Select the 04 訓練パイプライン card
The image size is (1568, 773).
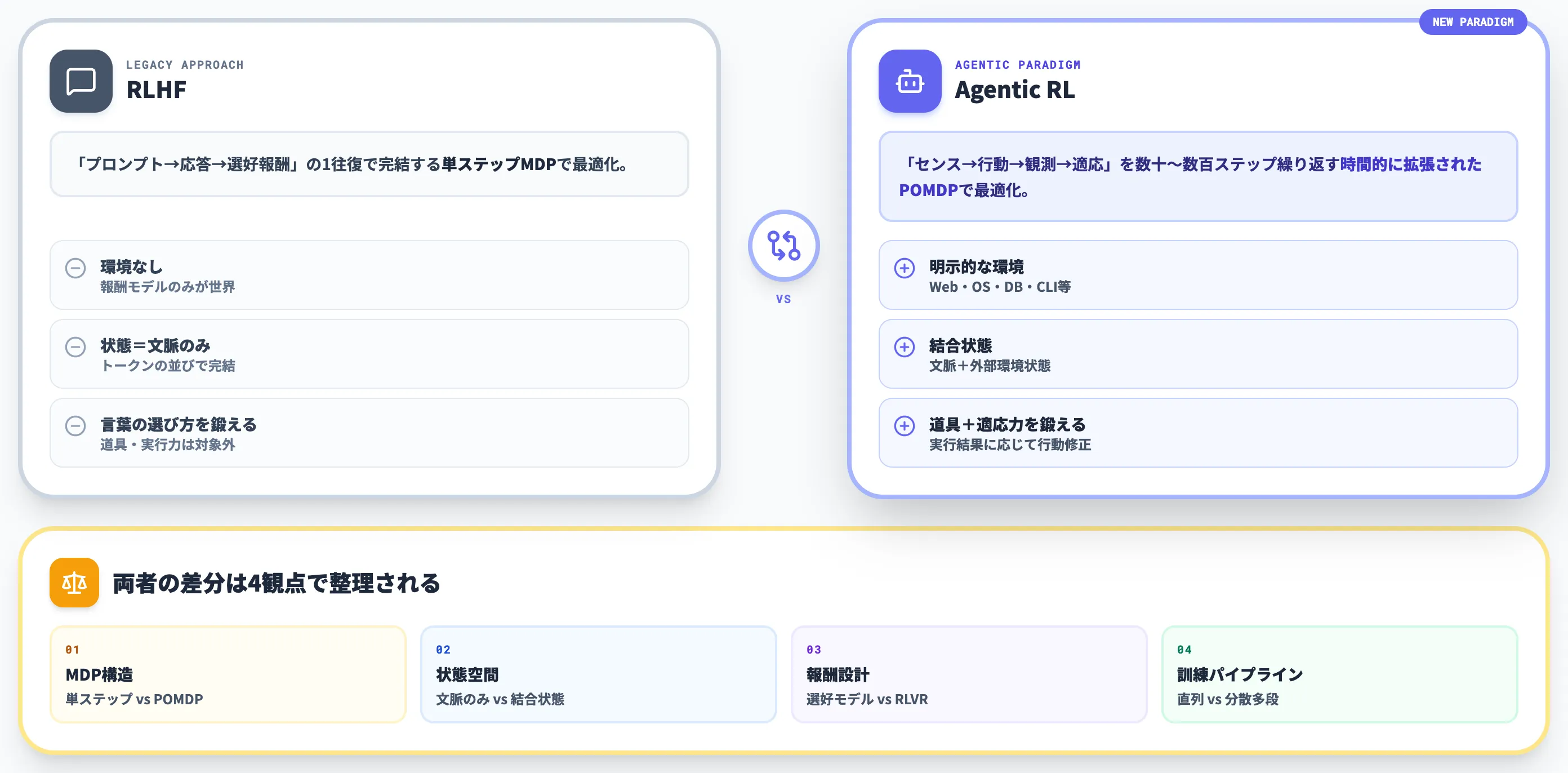1339,674
